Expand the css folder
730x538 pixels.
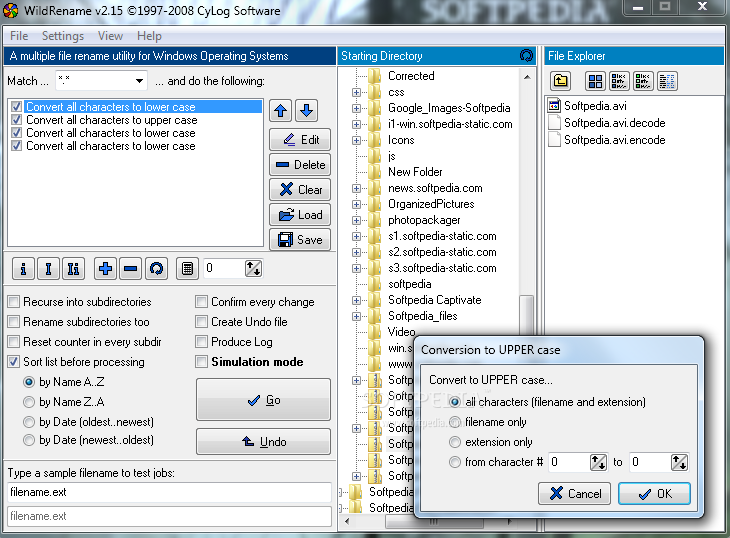point(357,92)
